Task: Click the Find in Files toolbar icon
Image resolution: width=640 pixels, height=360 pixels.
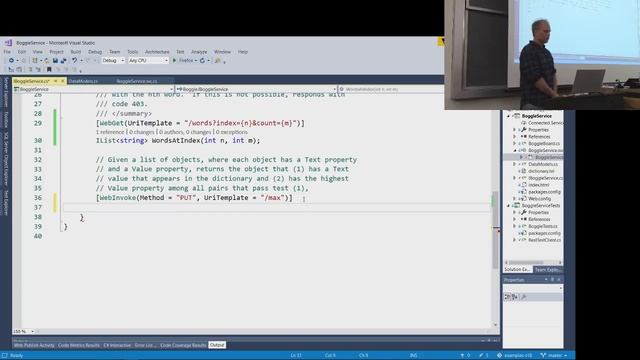Action: 218,60
